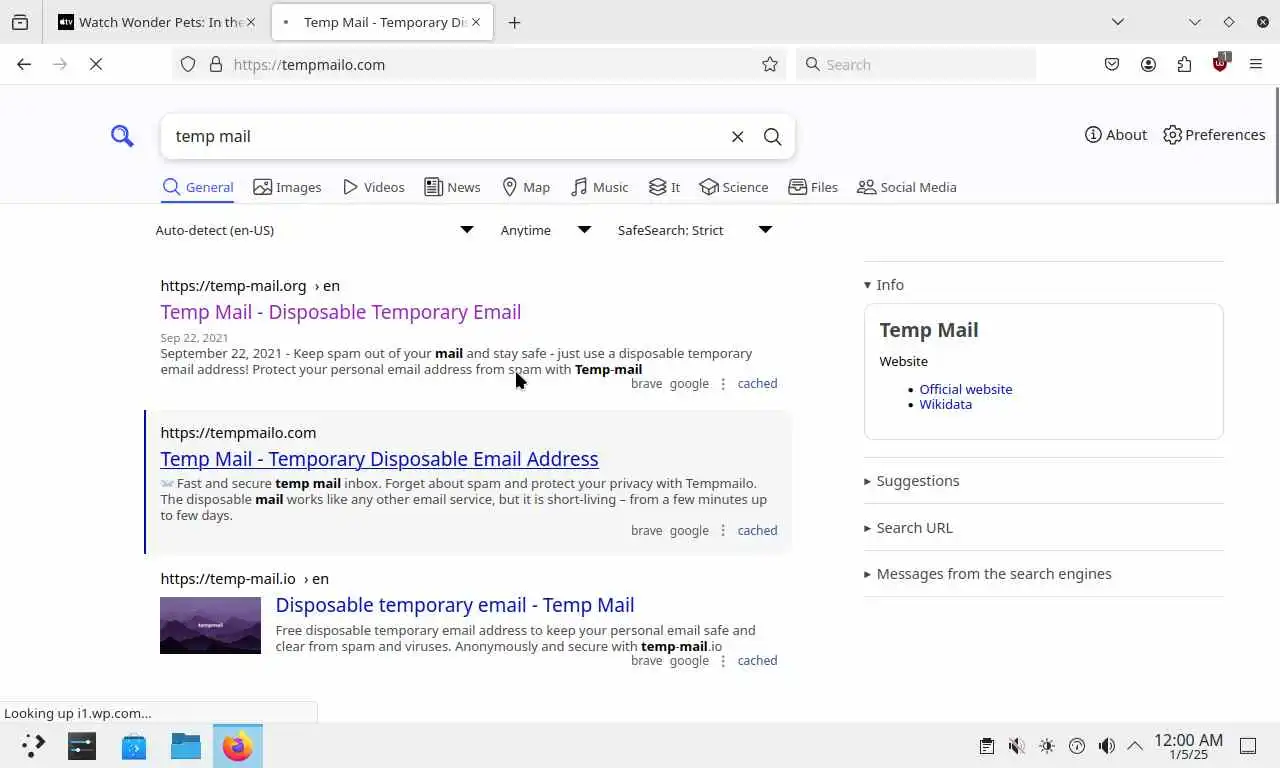Open three-dot menu on tempmailo.com result
Image resolution: width=1280 pixels, height=768 pixels.
pos(723,531)
